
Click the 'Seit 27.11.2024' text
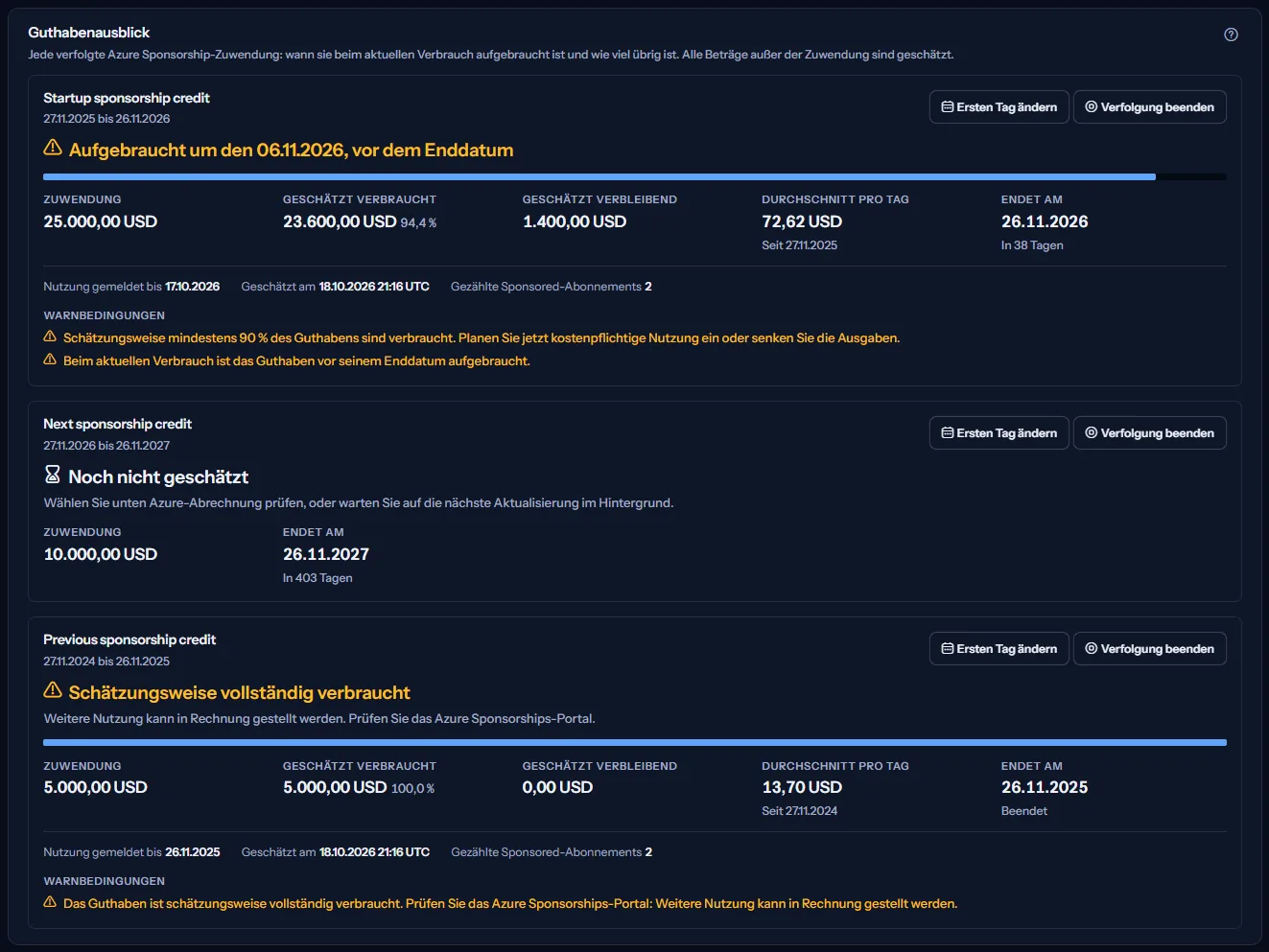[x=800, y=811]
